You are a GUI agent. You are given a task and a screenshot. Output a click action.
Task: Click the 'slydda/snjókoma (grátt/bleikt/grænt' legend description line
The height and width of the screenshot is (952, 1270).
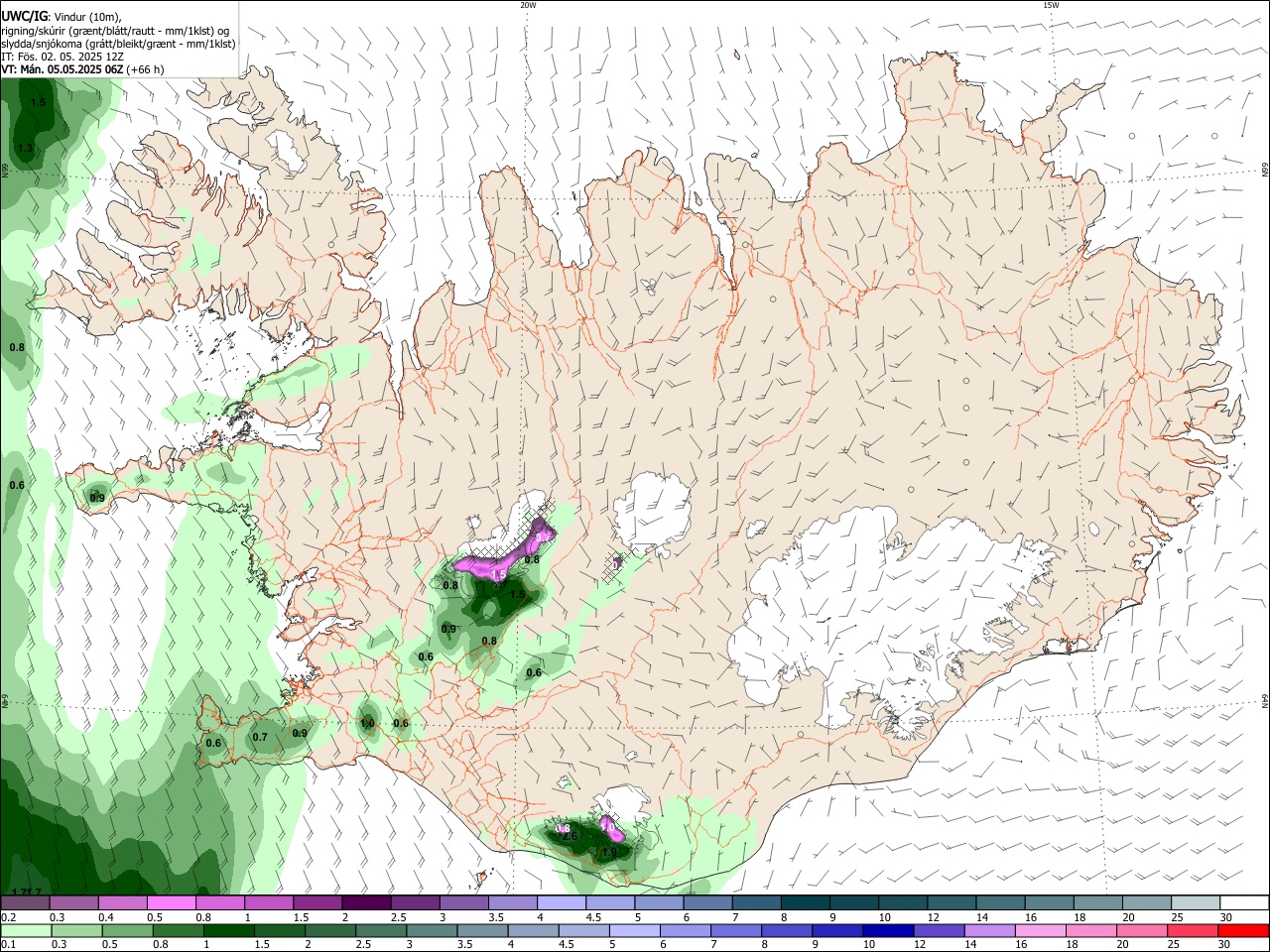click(118, 44)
